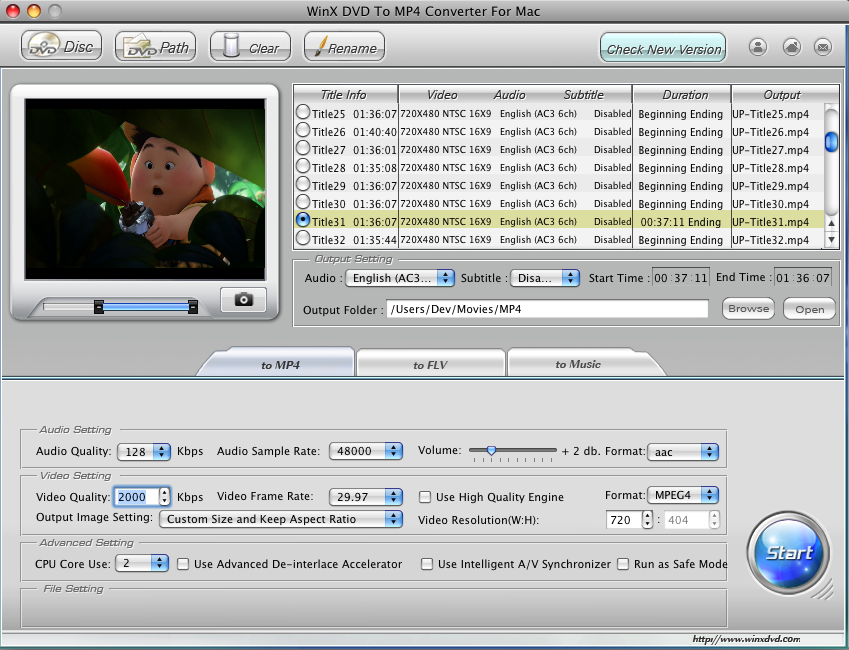Open the Subtitle dropdown
The width and height of the screenshot is (849, 650).
[x=545, y=278]
